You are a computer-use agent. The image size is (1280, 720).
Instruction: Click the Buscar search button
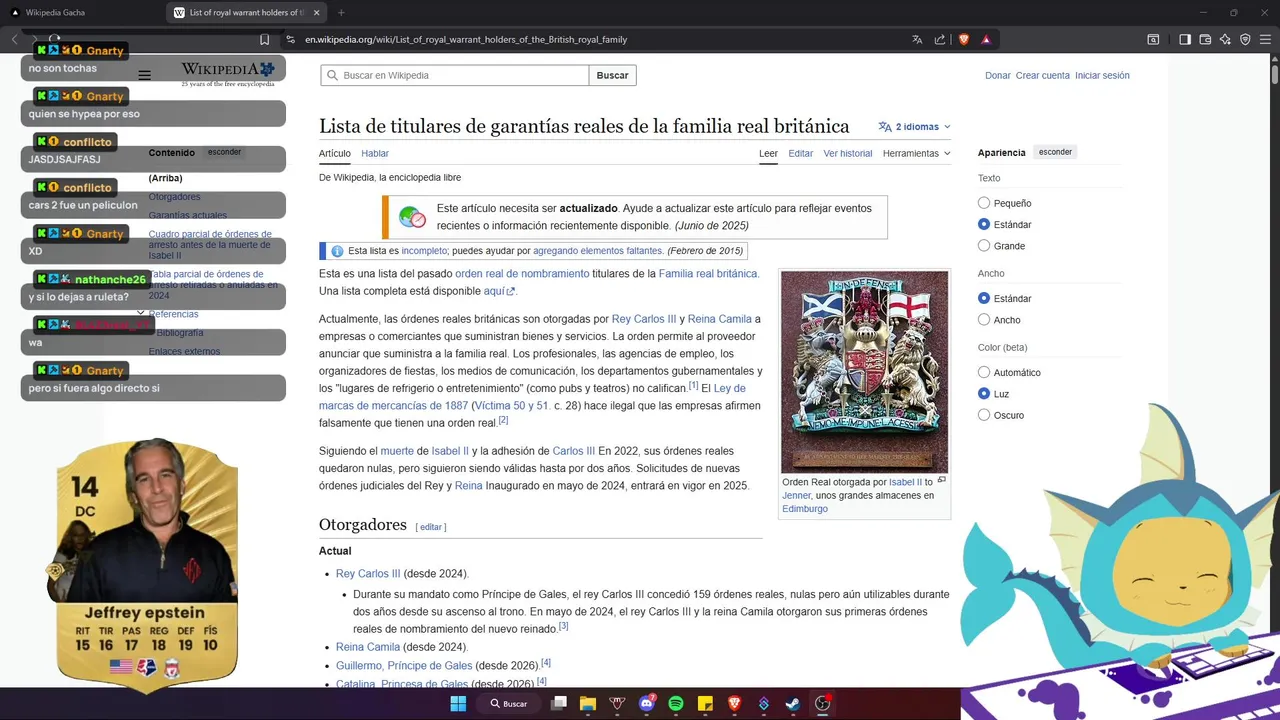(x=613, y=75)
